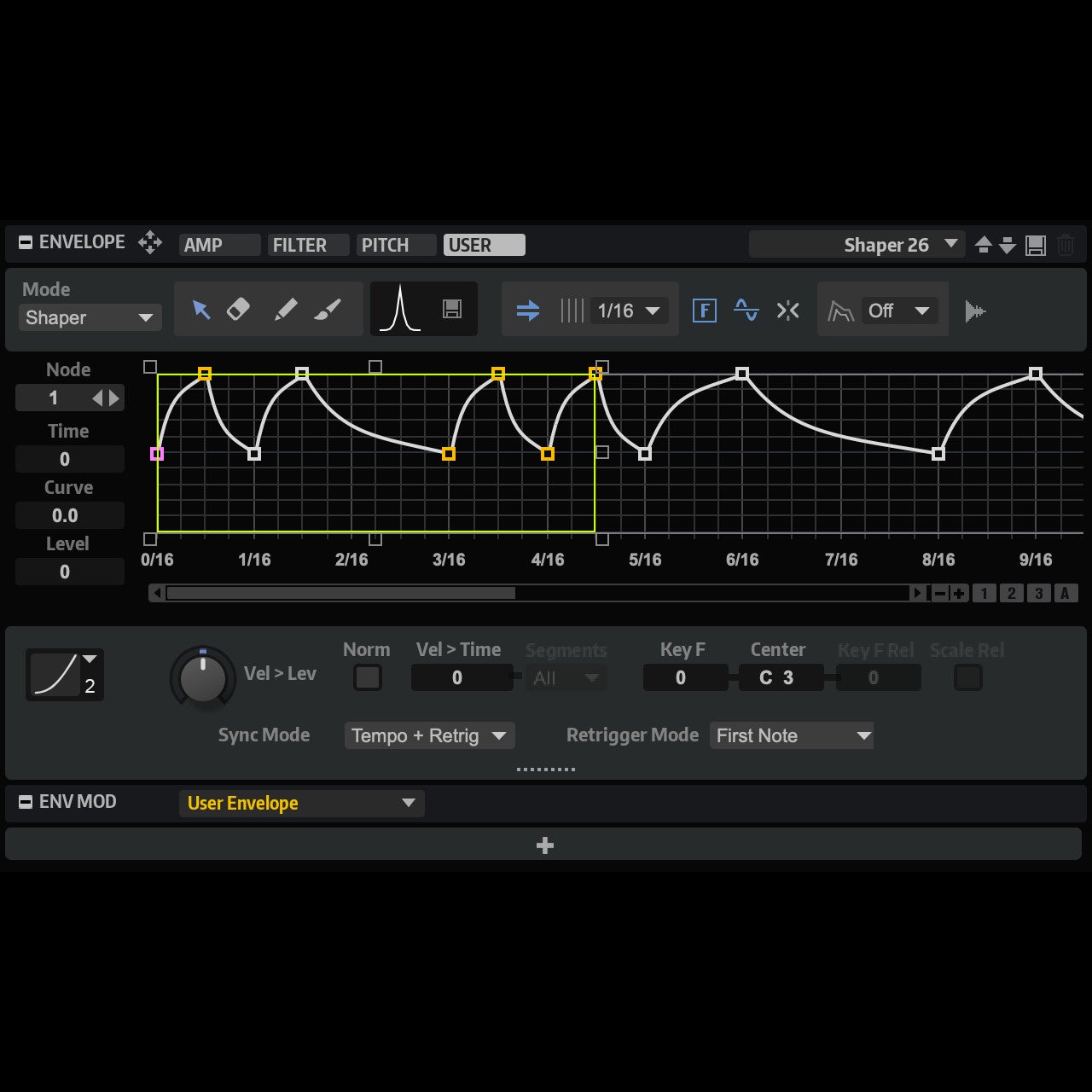The height and width of the screenshot is (1092, 1092).
Task: Open the Shaper 26 preset dropdown
Action: coord(857,245)
